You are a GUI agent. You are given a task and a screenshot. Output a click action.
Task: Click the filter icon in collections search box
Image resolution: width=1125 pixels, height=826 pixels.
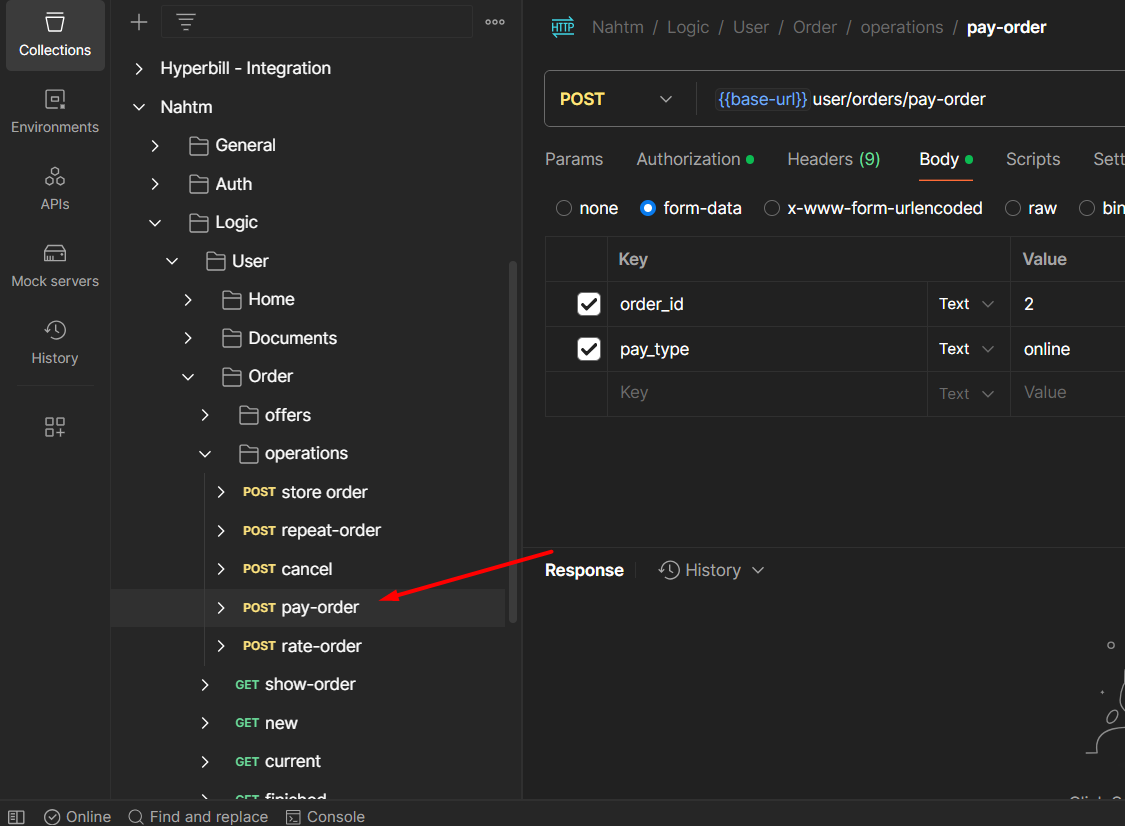click(x=186, y=22)
